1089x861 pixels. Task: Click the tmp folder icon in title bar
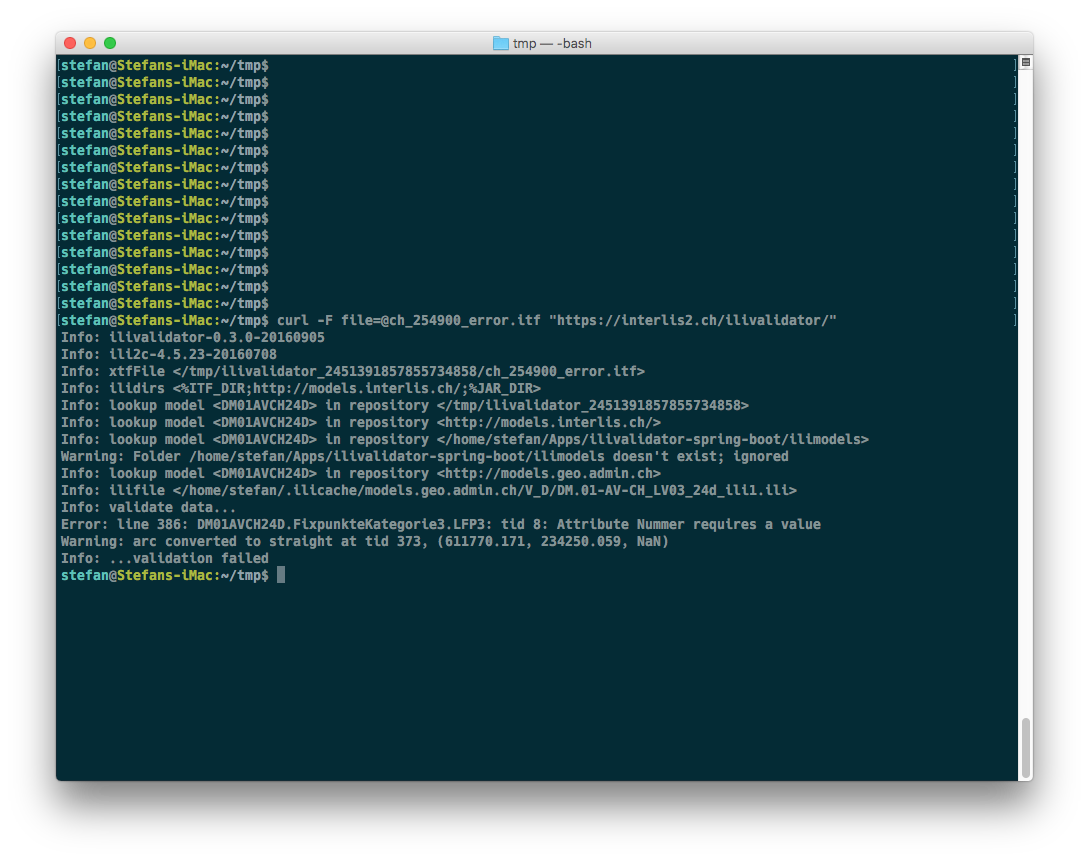click(x=501, y=43)
